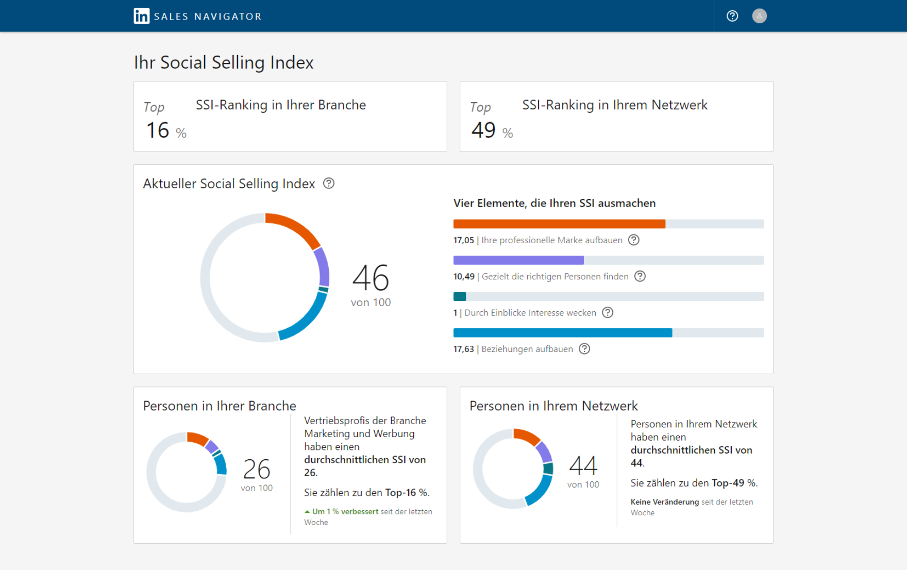Click the Netzwerk donut chart
Image resolution: width=908 pixels, height=570 pixels.
tap(514, 469)
